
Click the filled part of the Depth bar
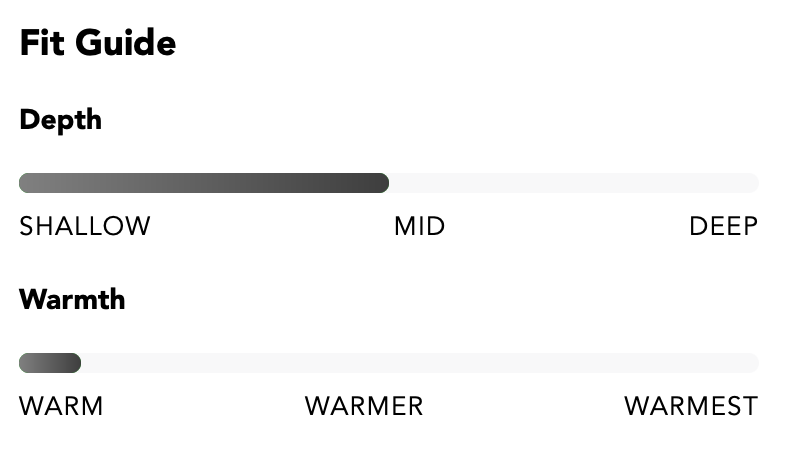tap(204, 183)
